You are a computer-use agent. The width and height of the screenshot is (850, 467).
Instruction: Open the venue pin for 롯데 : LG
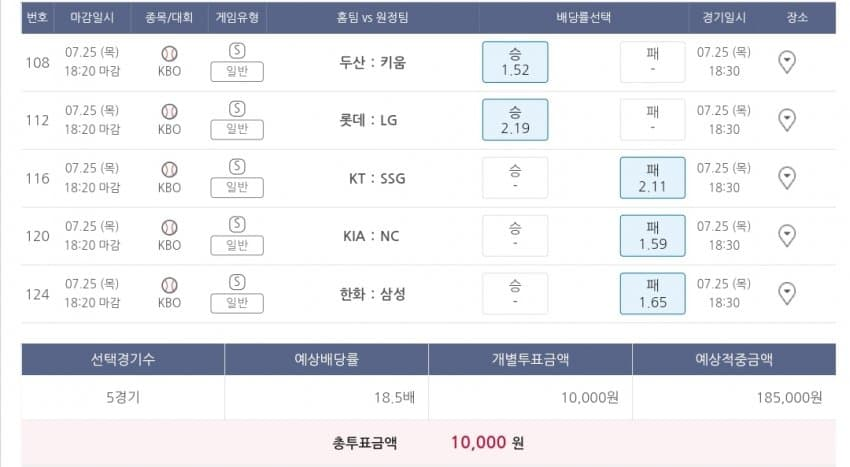[787, 120]
